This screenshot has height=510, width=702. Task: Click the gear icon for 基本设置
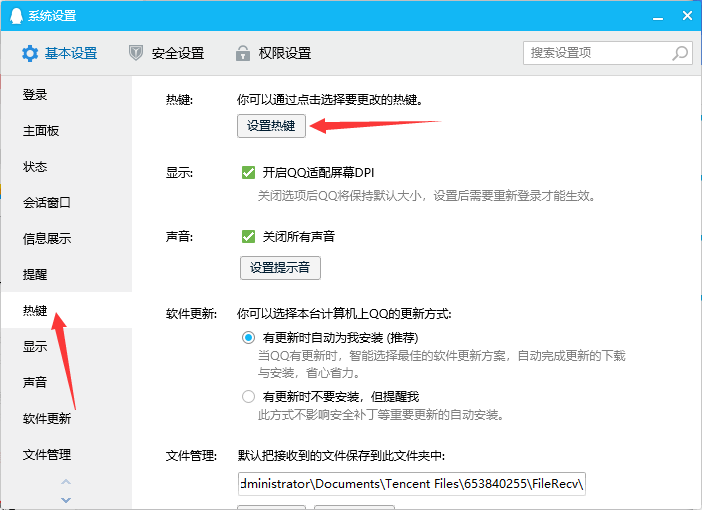[x=30, y=53]
